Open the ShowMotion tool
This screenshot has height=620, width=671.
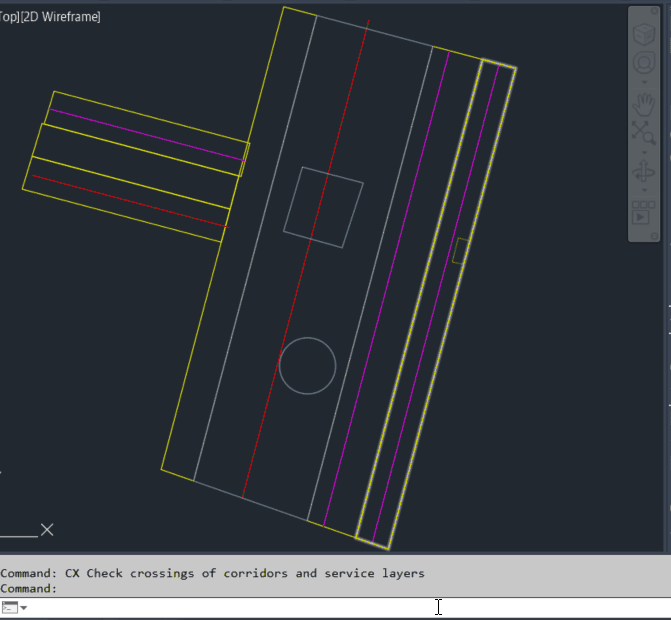(x=643, y=214)
